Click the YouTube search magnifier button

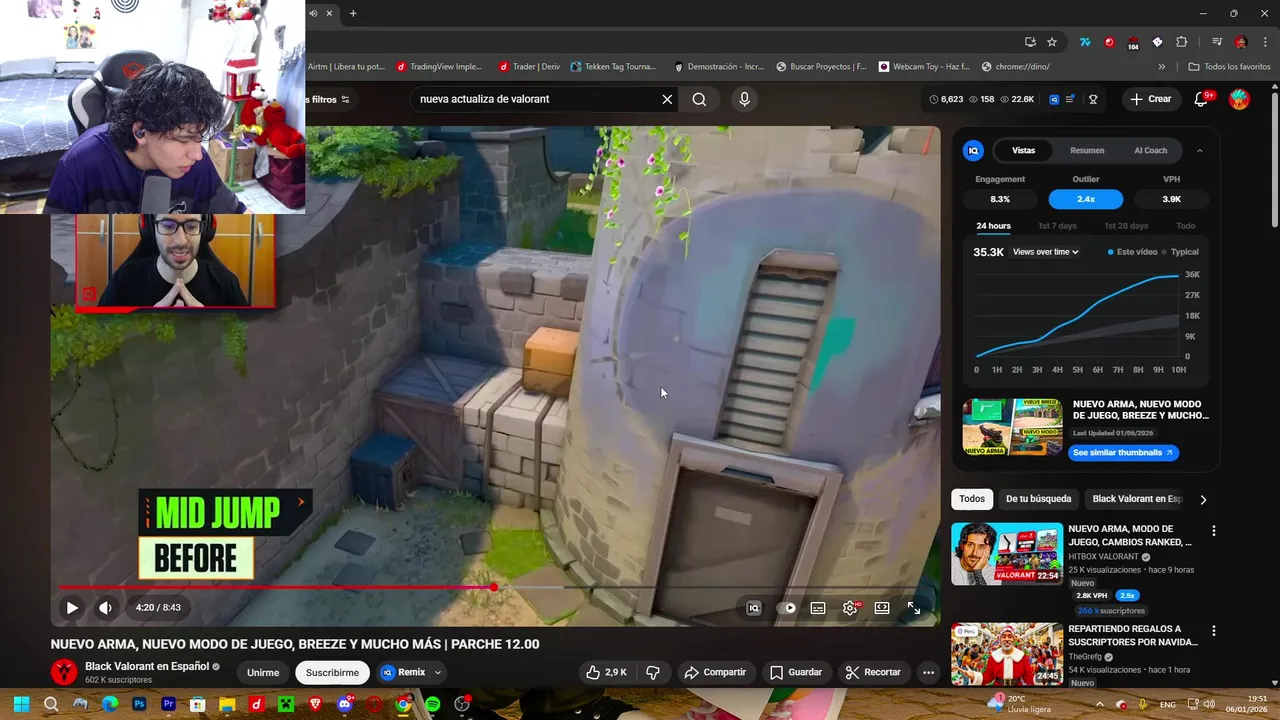click(699, 99)
